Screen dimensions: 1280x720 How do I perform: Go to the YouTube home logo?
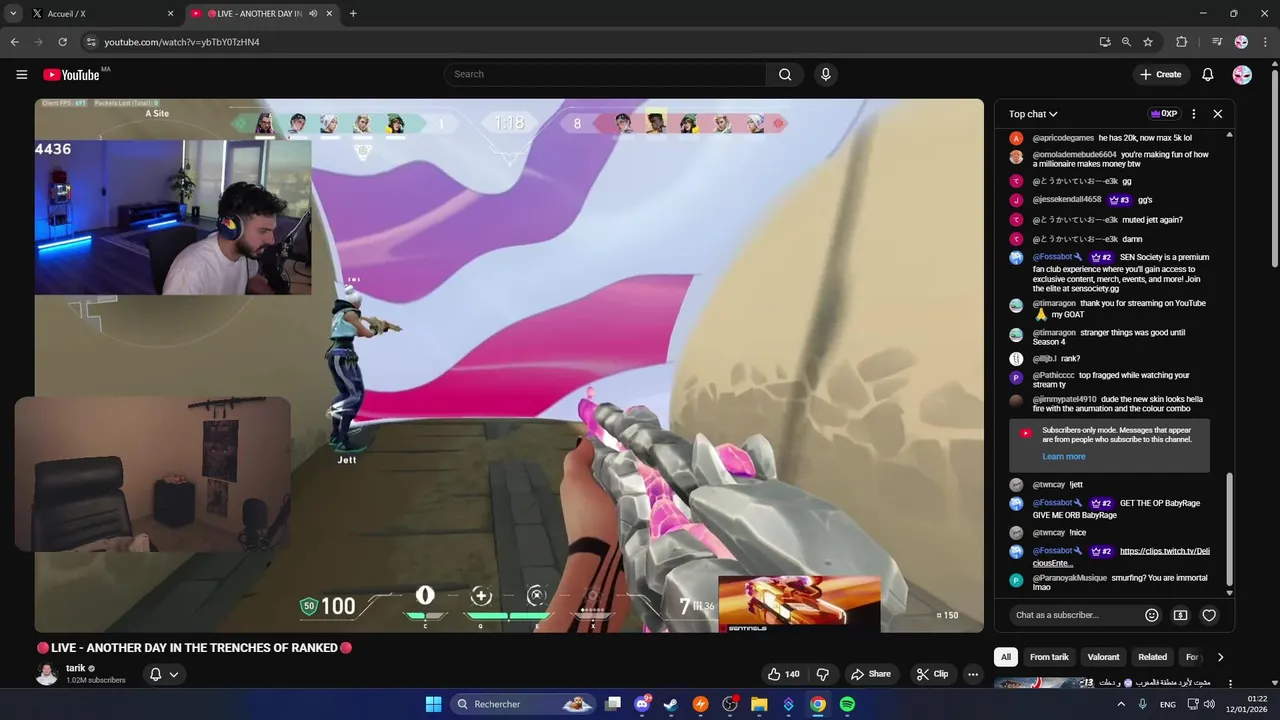[x=71, y=74]
